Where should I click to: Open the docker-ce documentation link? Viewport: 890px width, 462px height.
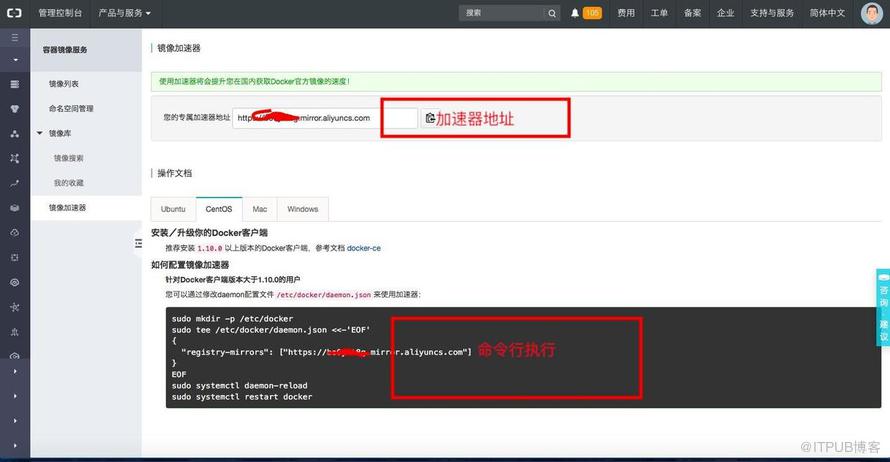pyautogui.click(x=364, y=248)
